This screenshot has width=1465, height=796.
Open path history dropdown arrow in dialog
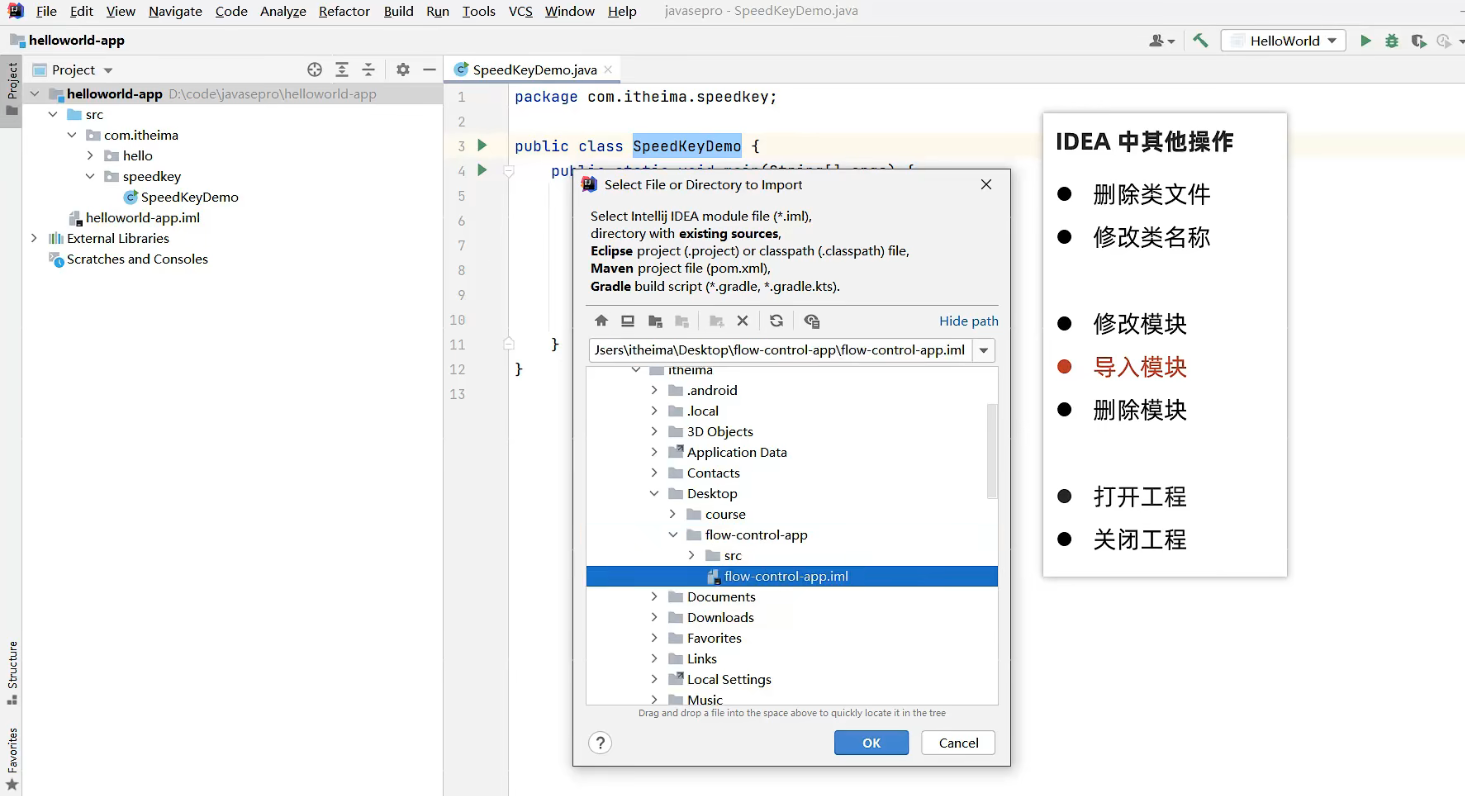[x=984, y=351]
